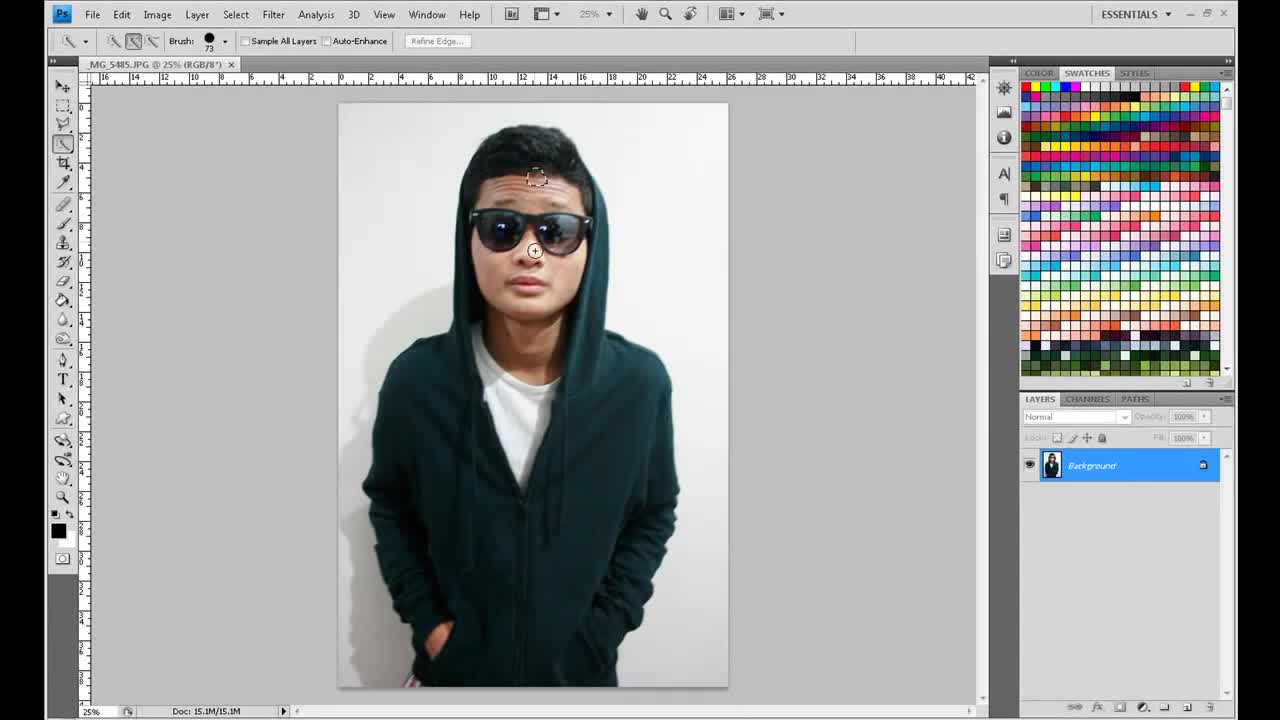Select the 3D Orbit camera tool
The image size is (1280, 720).
tap(63, 459)
